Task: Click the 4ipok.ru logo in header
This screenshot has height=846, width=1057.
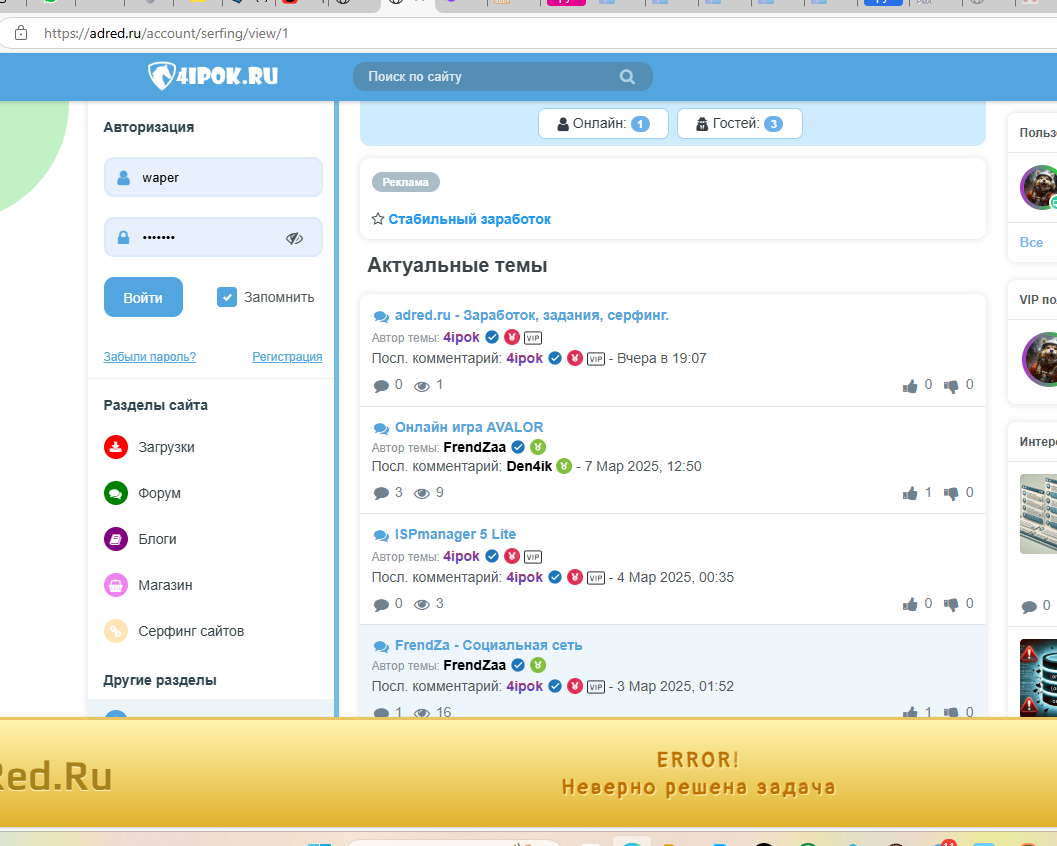Action: [213, 75]
